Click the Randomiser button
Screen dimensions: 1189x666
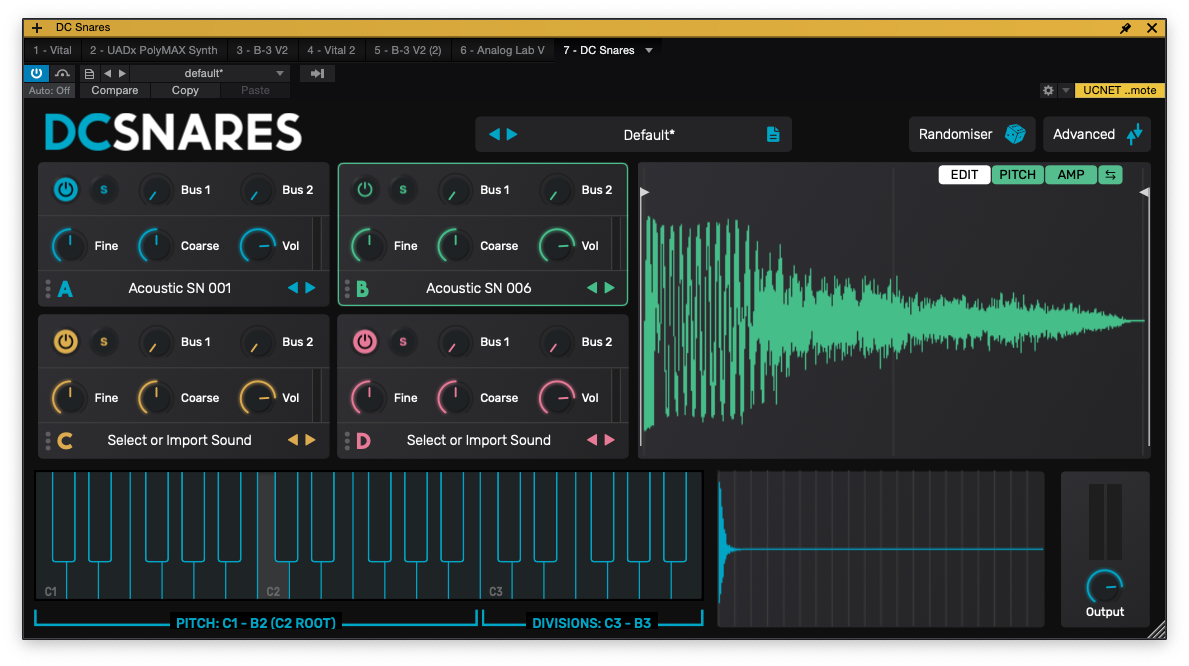(971, 134)
